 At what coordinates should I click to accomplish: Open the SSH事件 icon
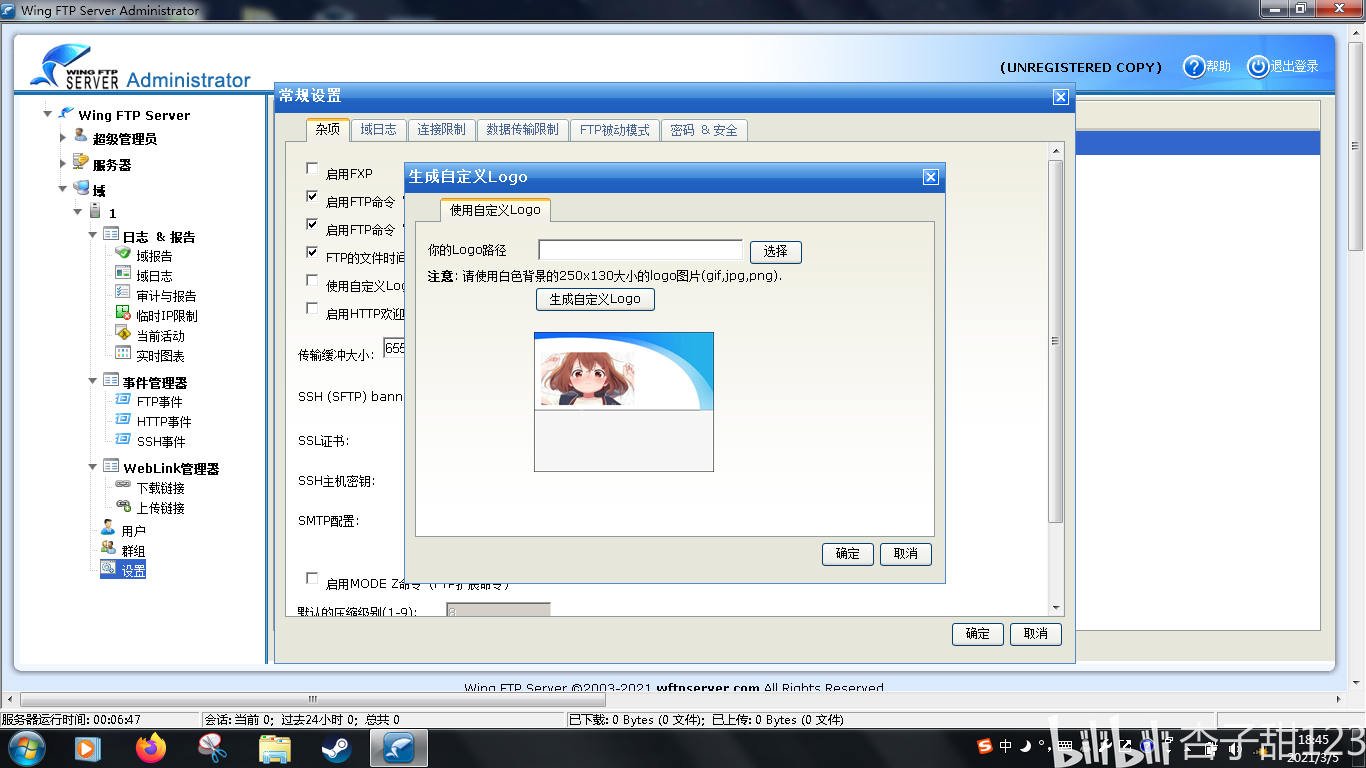123,439
